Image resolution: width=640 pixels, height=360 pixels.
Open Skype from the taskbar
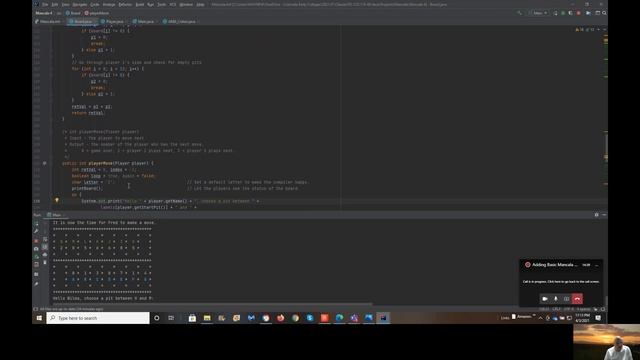pyautogui.click(x=310, y=318)
